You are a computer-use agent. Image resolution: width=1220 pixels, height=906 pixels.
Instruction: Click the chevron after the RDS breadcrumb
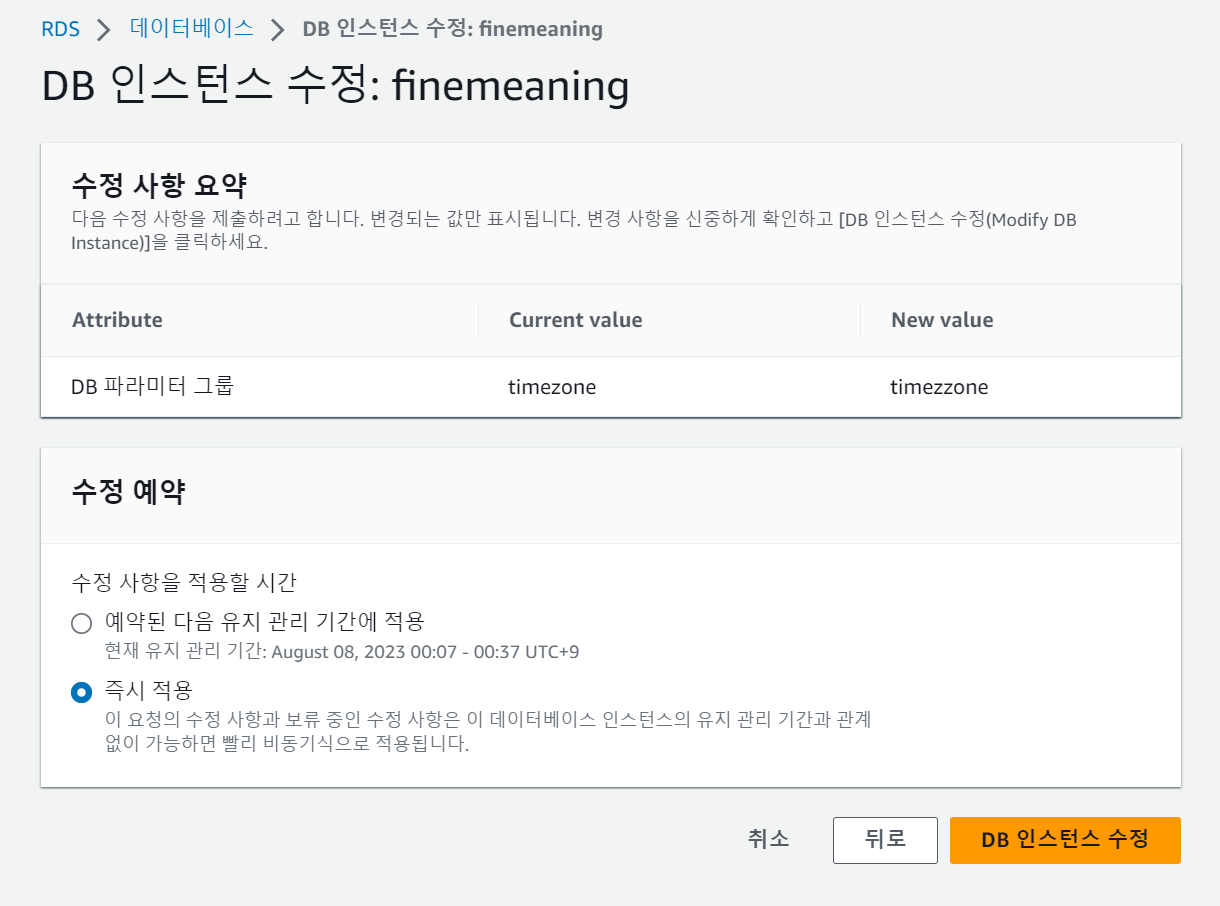tap(101, 29)
